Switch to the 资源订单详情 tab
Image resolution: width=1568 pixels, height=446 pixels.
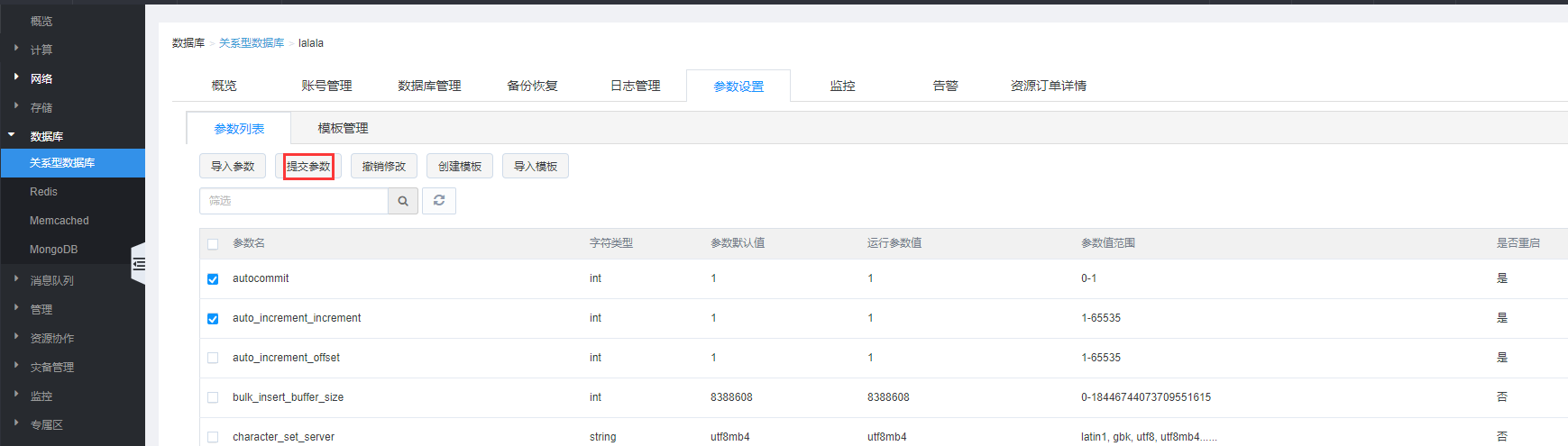(x=1048, y=86)
